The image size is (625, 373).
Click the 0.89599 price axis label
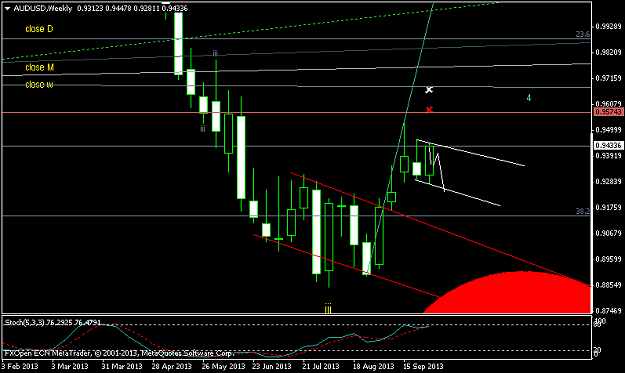pos(608,259)
